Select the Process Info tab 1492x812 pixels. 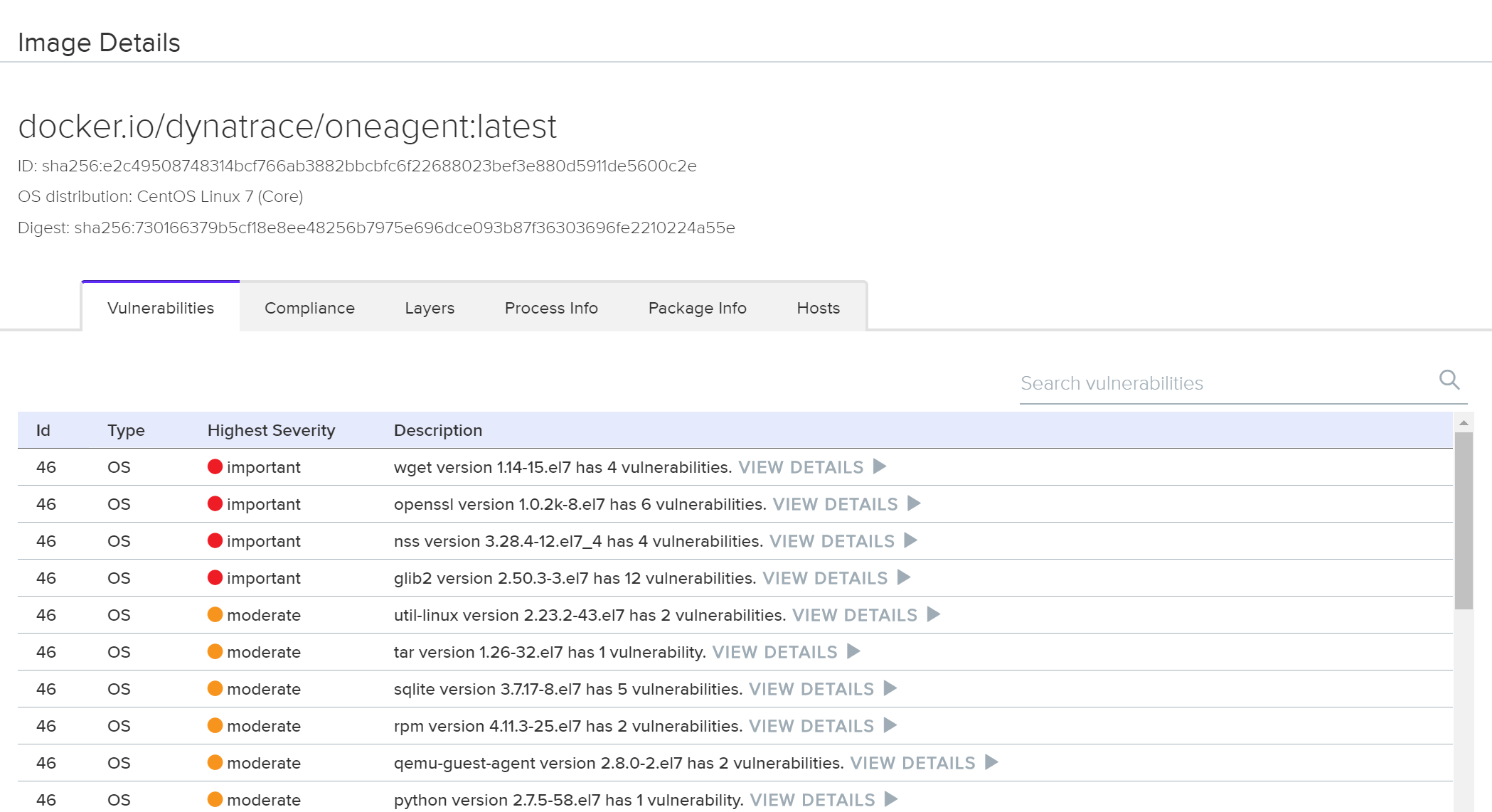click(x=551, y=308)
